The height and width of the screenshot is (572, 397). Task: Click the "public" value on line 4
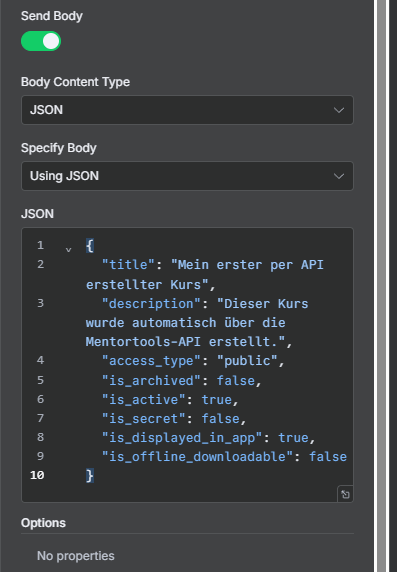coord(247,361)
